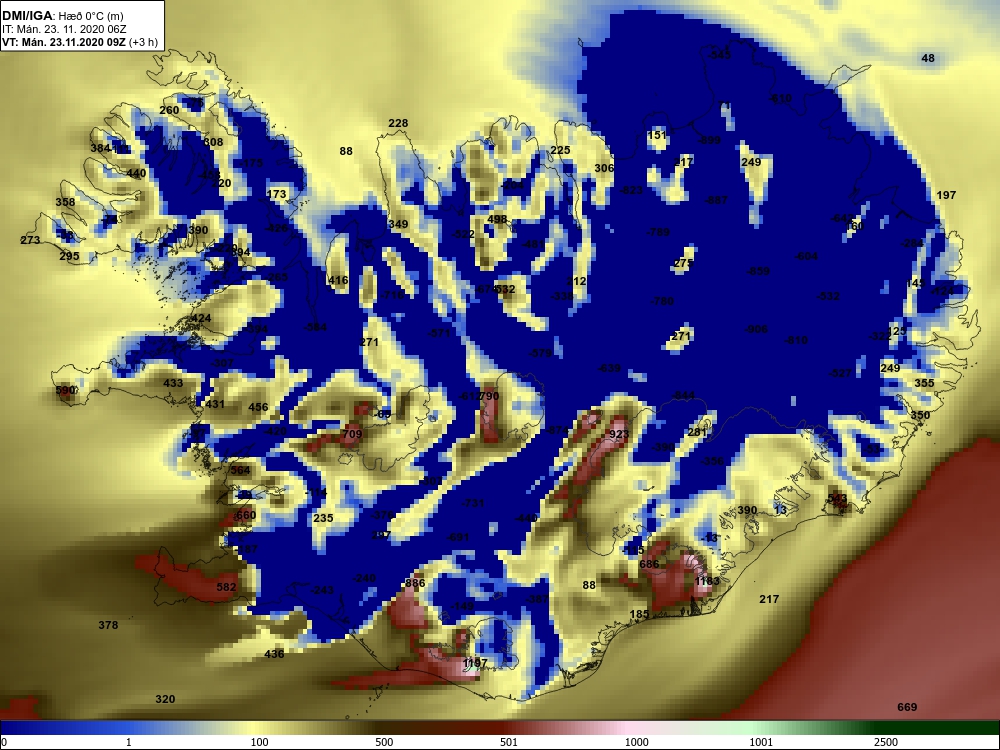
Task: Click the map value 275
Action: coord(683,263)
